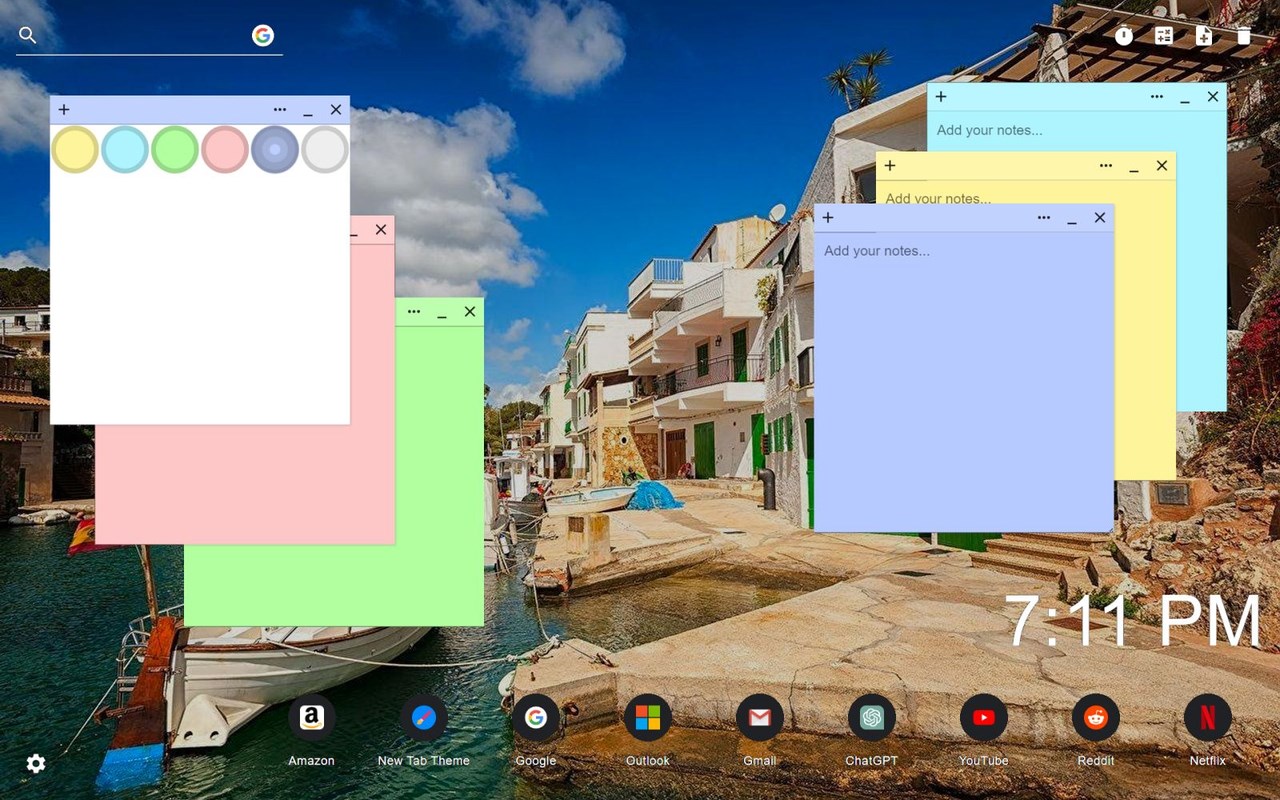Click into the cyan note's text area
Image resolution: width=1280 pixels, height=800 pixels.
click(1077, 130)
